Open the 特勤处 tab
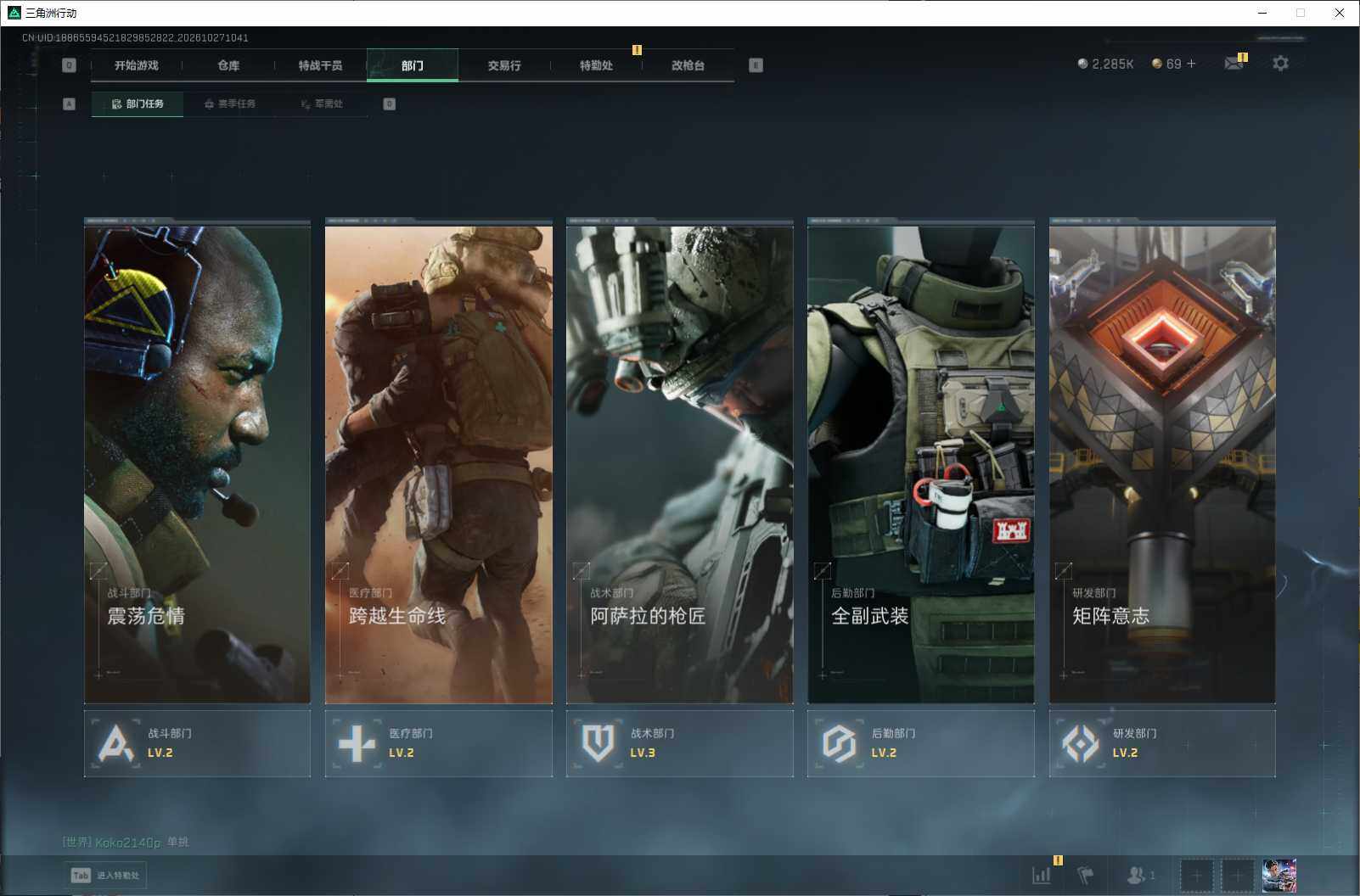The height and width of the screenshot is (896, 1360). (596, 65)
